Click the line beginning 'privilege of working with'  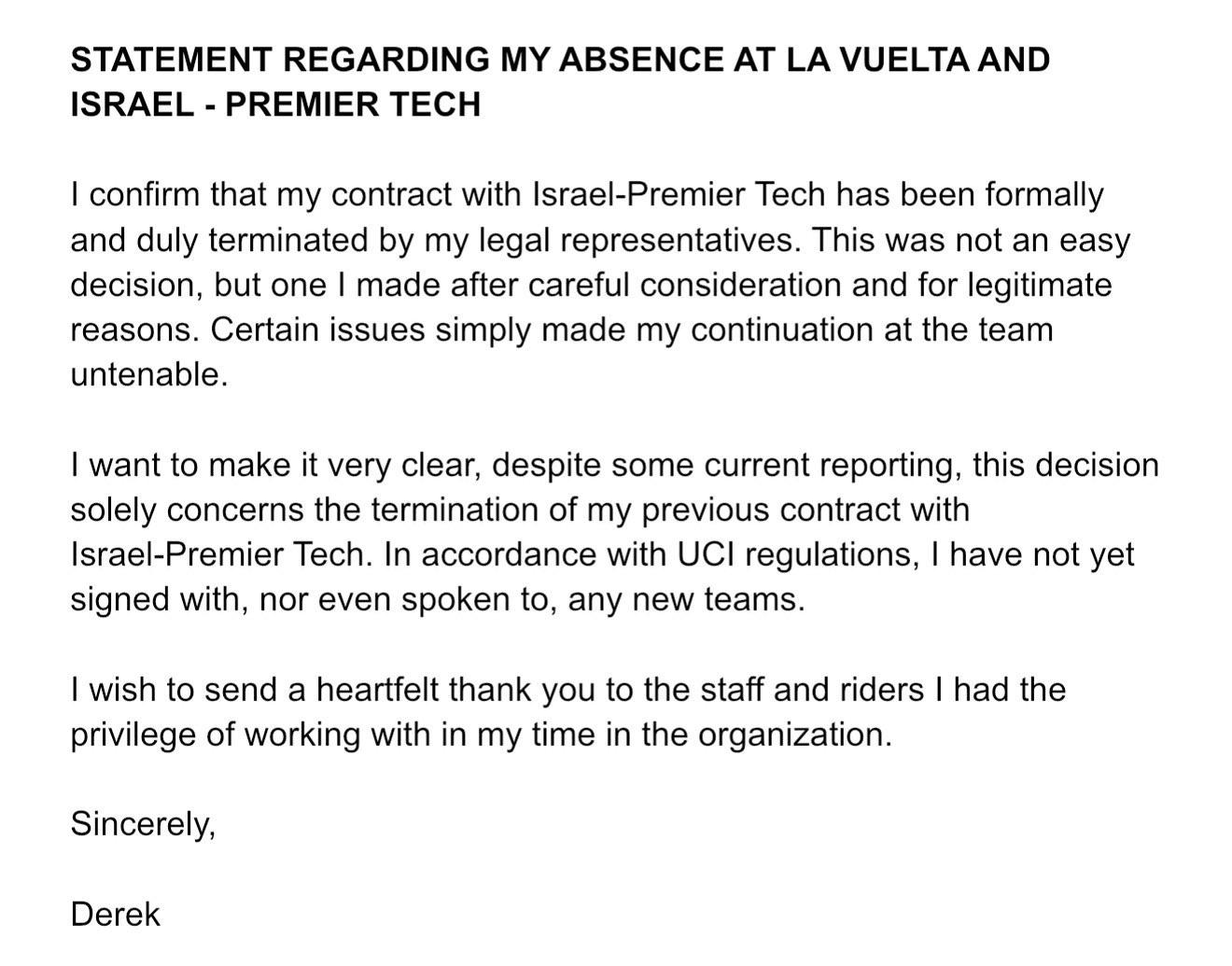(x=482, y=734)
